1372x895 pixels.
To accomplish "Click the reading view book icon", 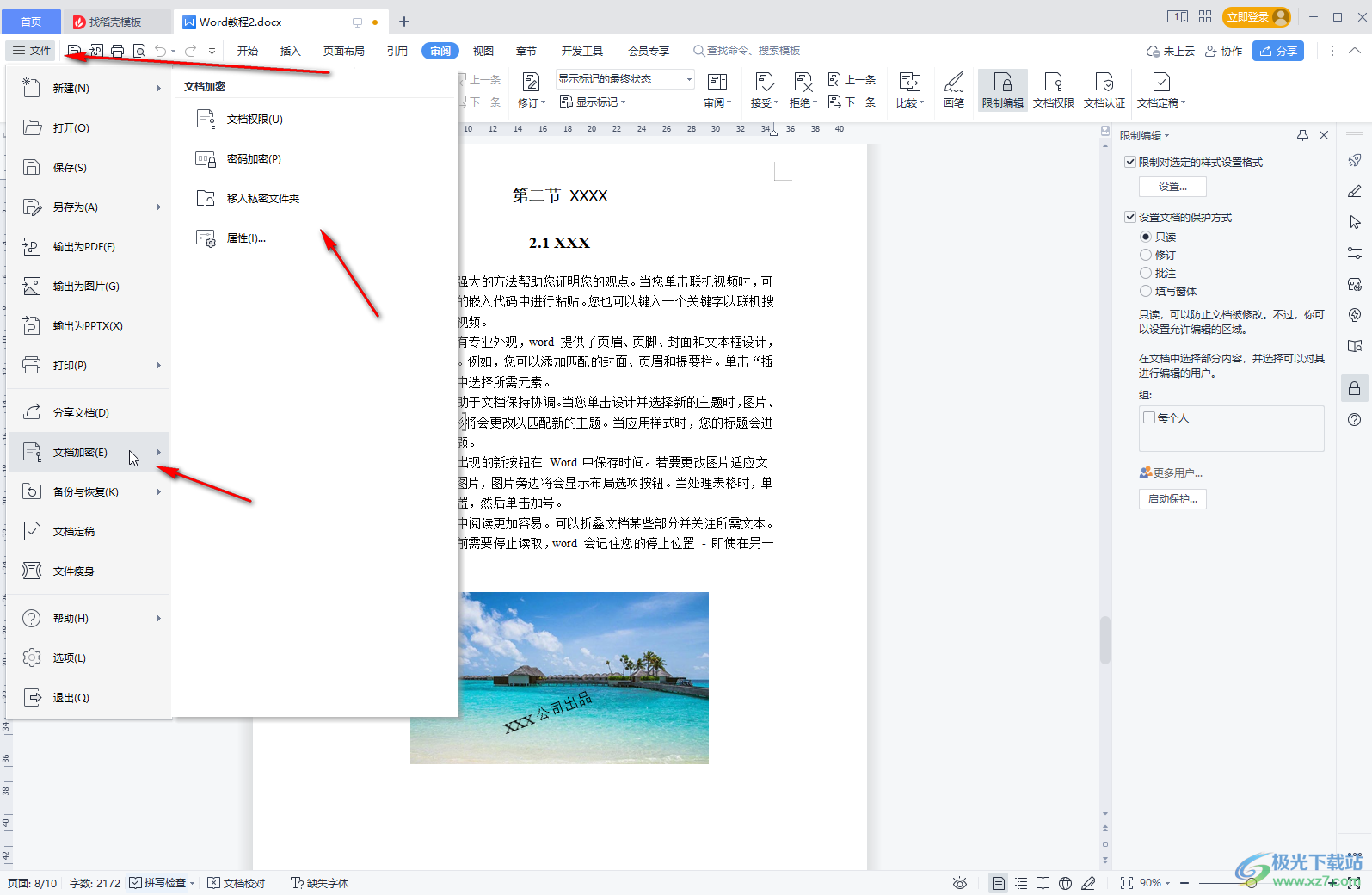I will [1043, 883].
